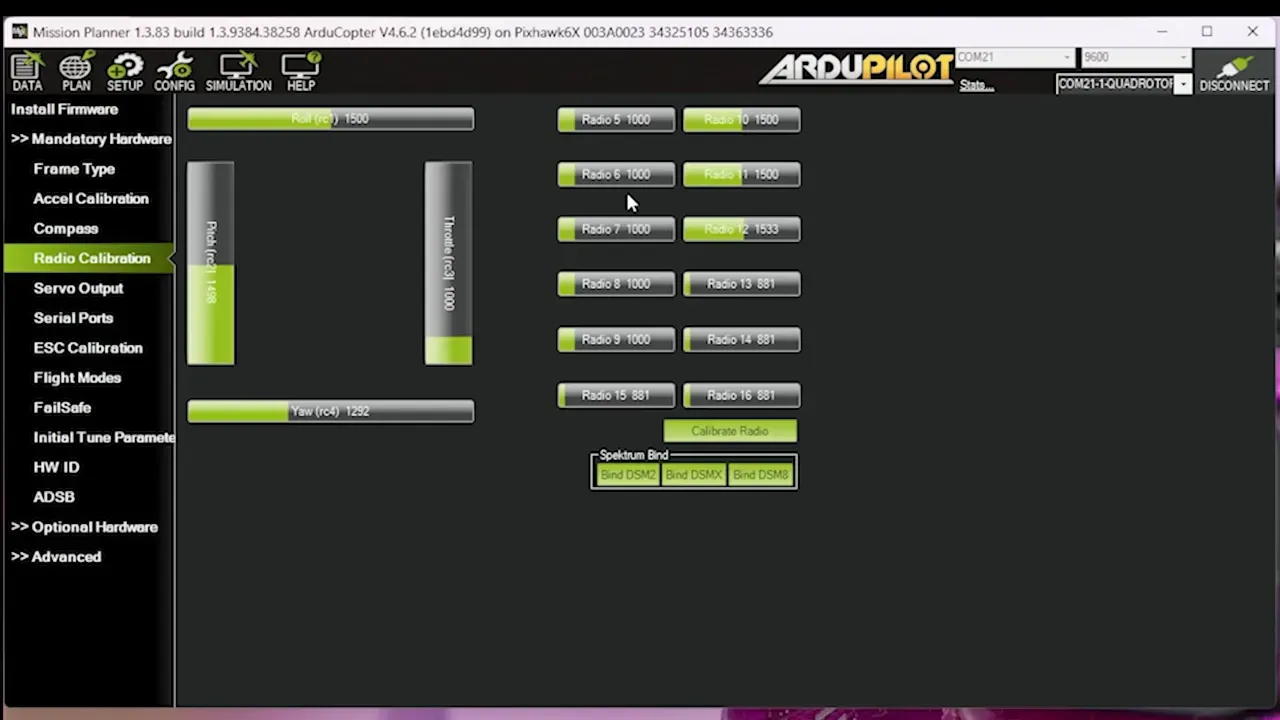This screenshot has height=720, width=1280.
Task: Click the Roll (rc1) channel bar
Action: [330, 119]
